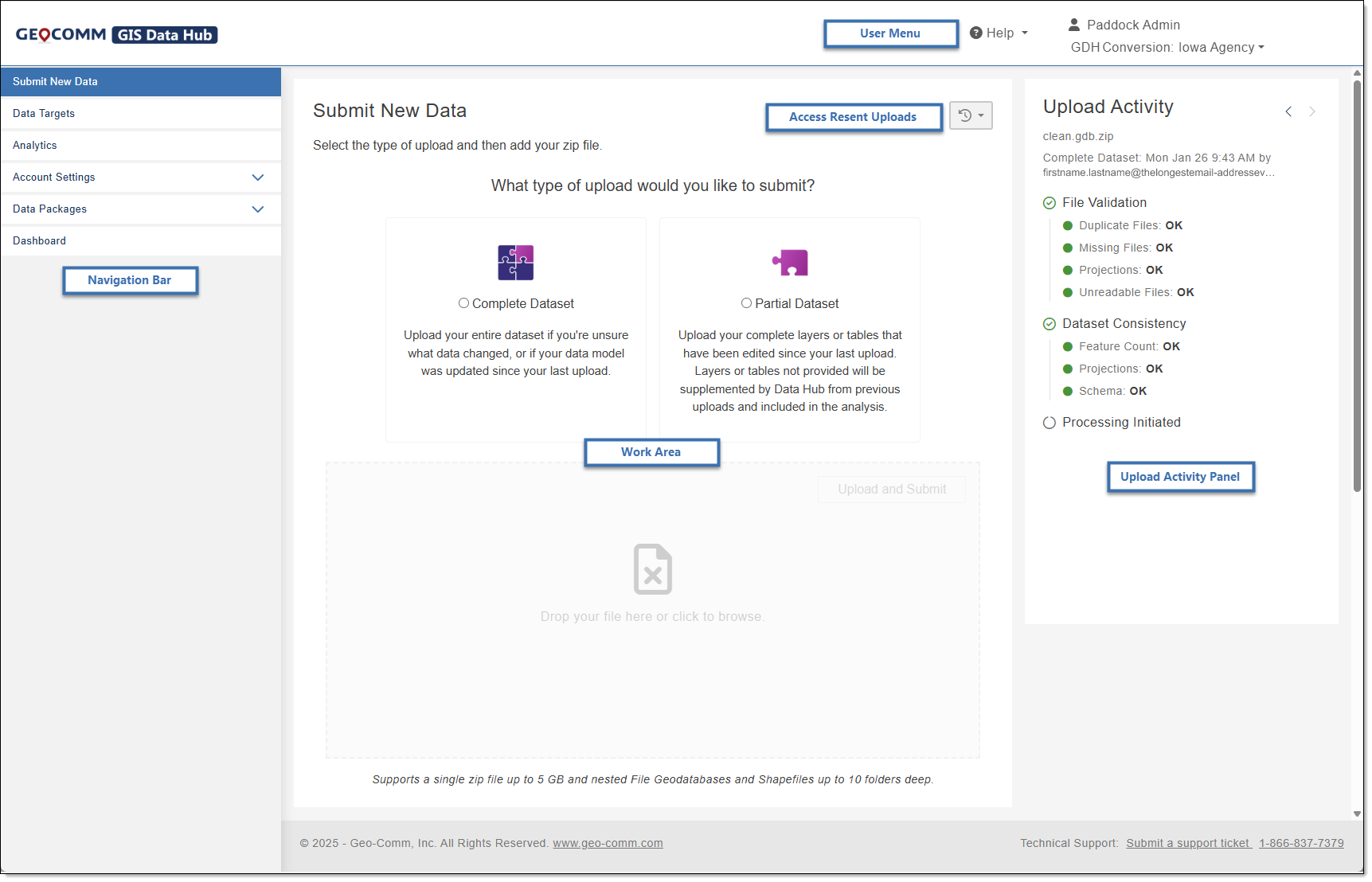1372x882 pixels.
Task: Click the file drop zone document icon
Action: click(652, 569)
